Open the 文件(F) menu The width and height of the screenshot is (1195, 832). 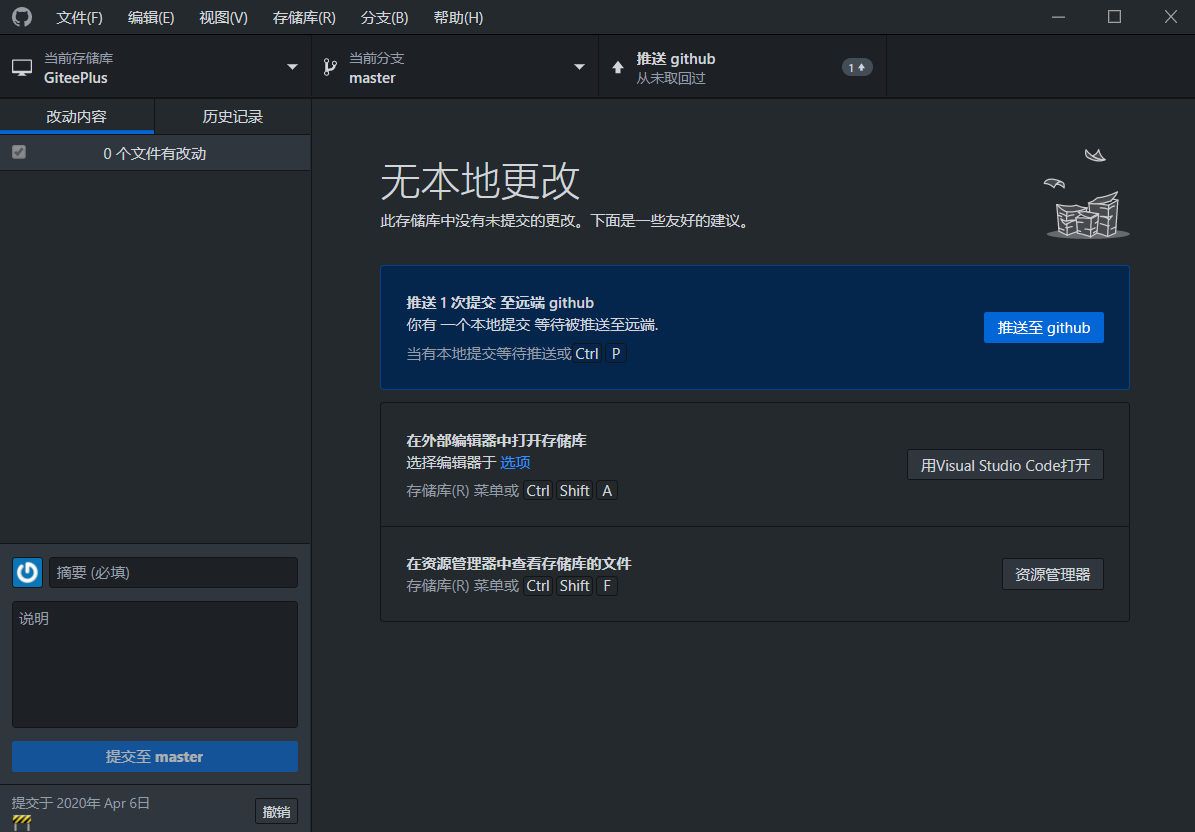(79, 18)
